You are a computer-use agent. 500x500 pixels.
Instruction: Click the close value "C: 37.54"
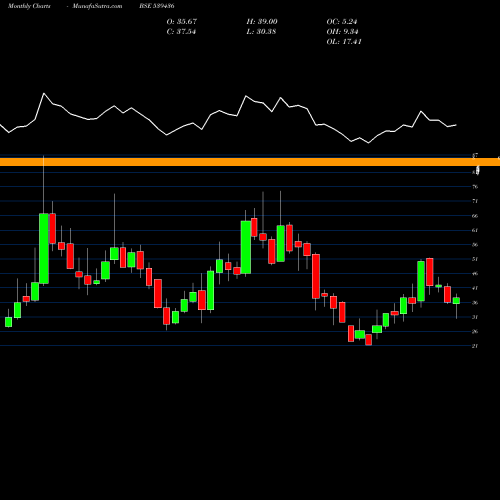pos(181,32)
